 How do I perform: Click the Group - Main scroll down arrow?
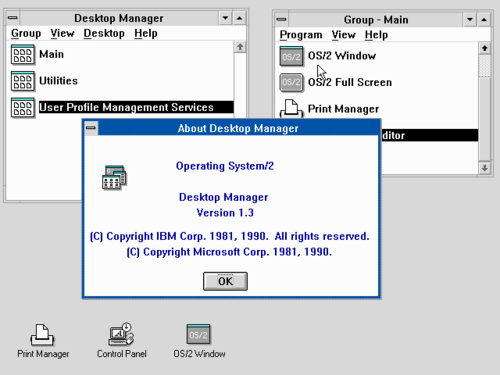click(485, 168)
